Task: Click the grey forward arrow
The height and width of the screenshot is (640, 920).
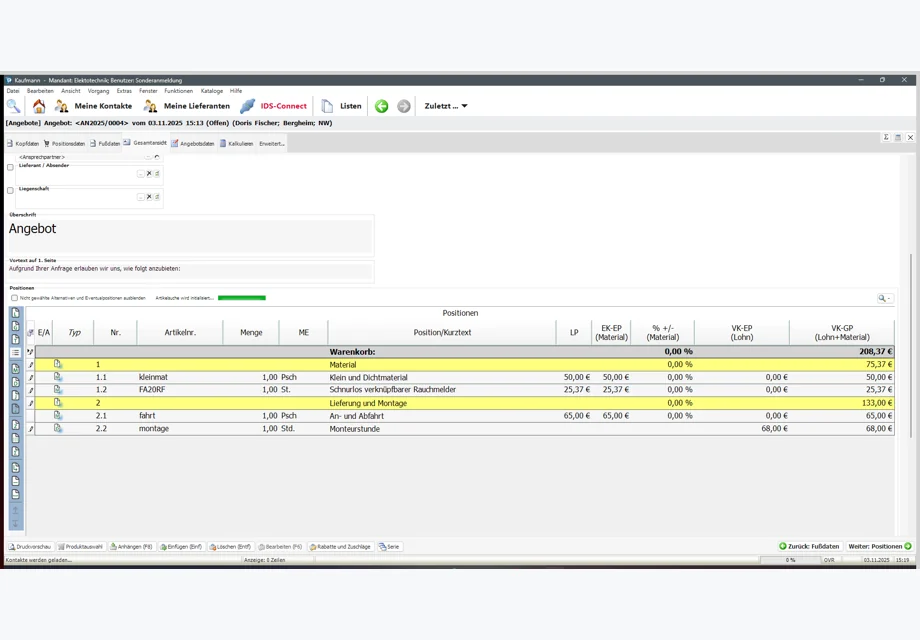Action: pos(404,106)
